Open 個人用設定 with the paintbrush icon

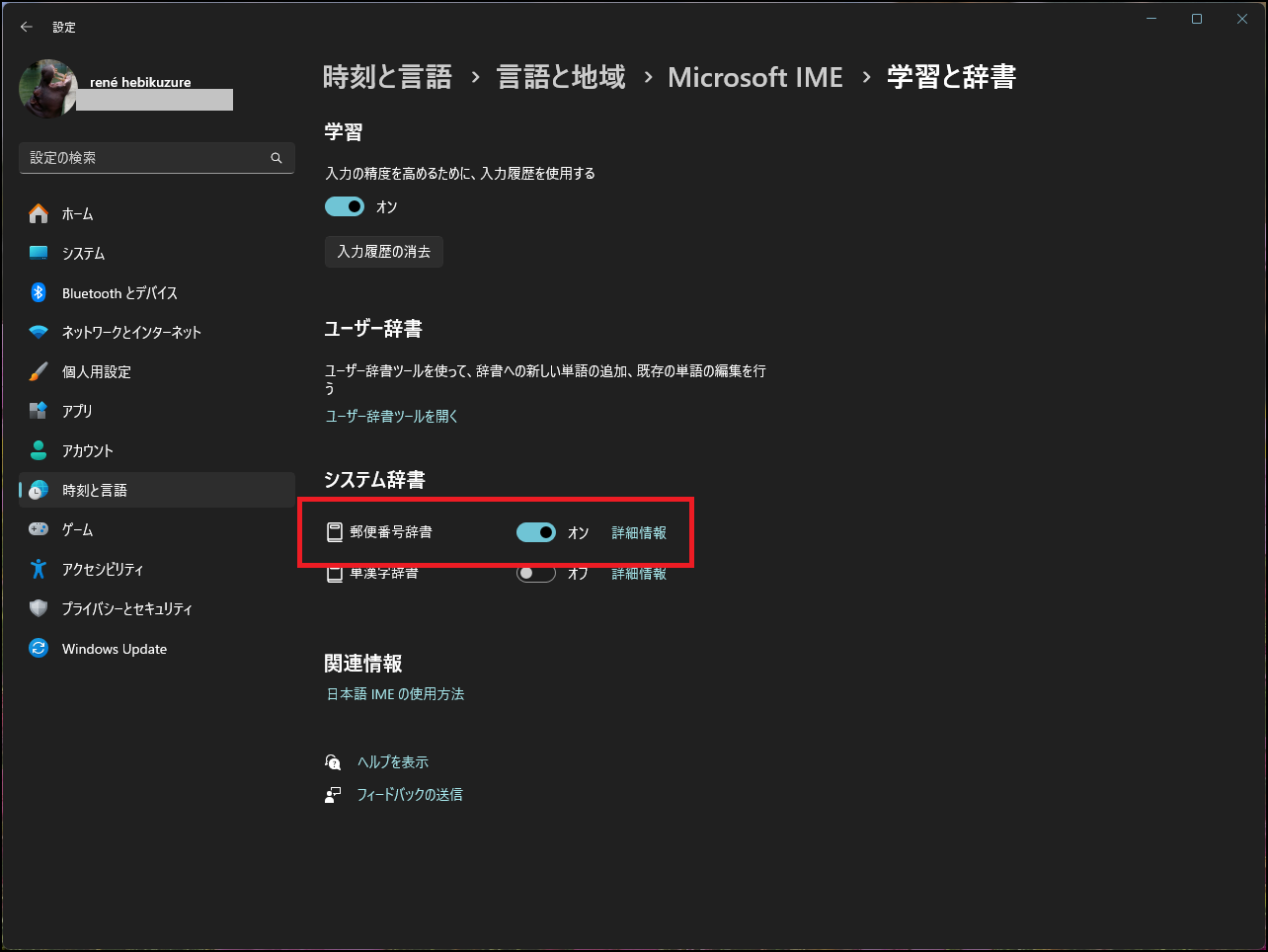[157, 371]
